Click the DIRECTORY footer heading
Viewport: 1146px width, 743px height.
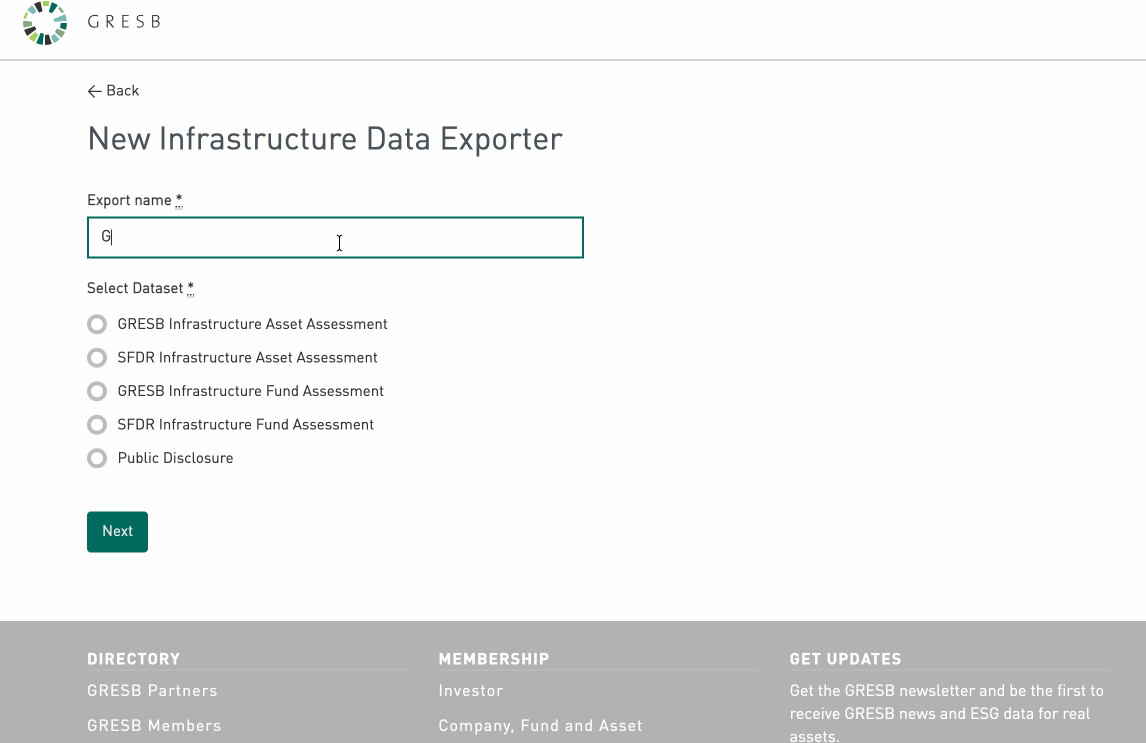[x=133, y=659]
